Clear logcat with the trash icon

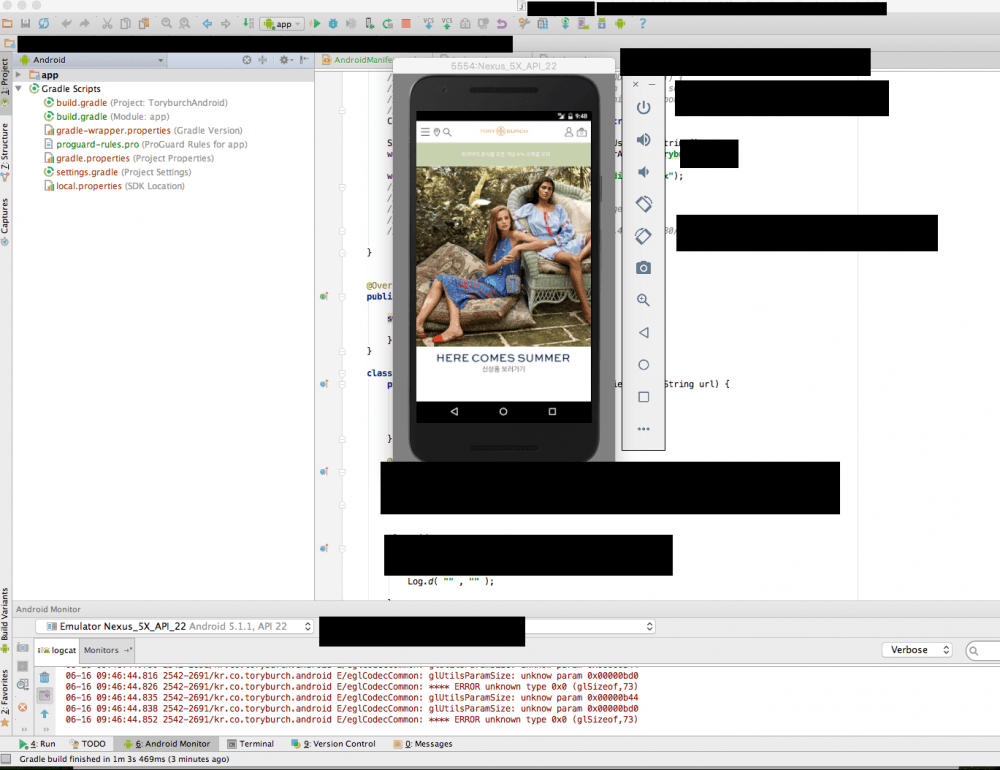[45, 677]
